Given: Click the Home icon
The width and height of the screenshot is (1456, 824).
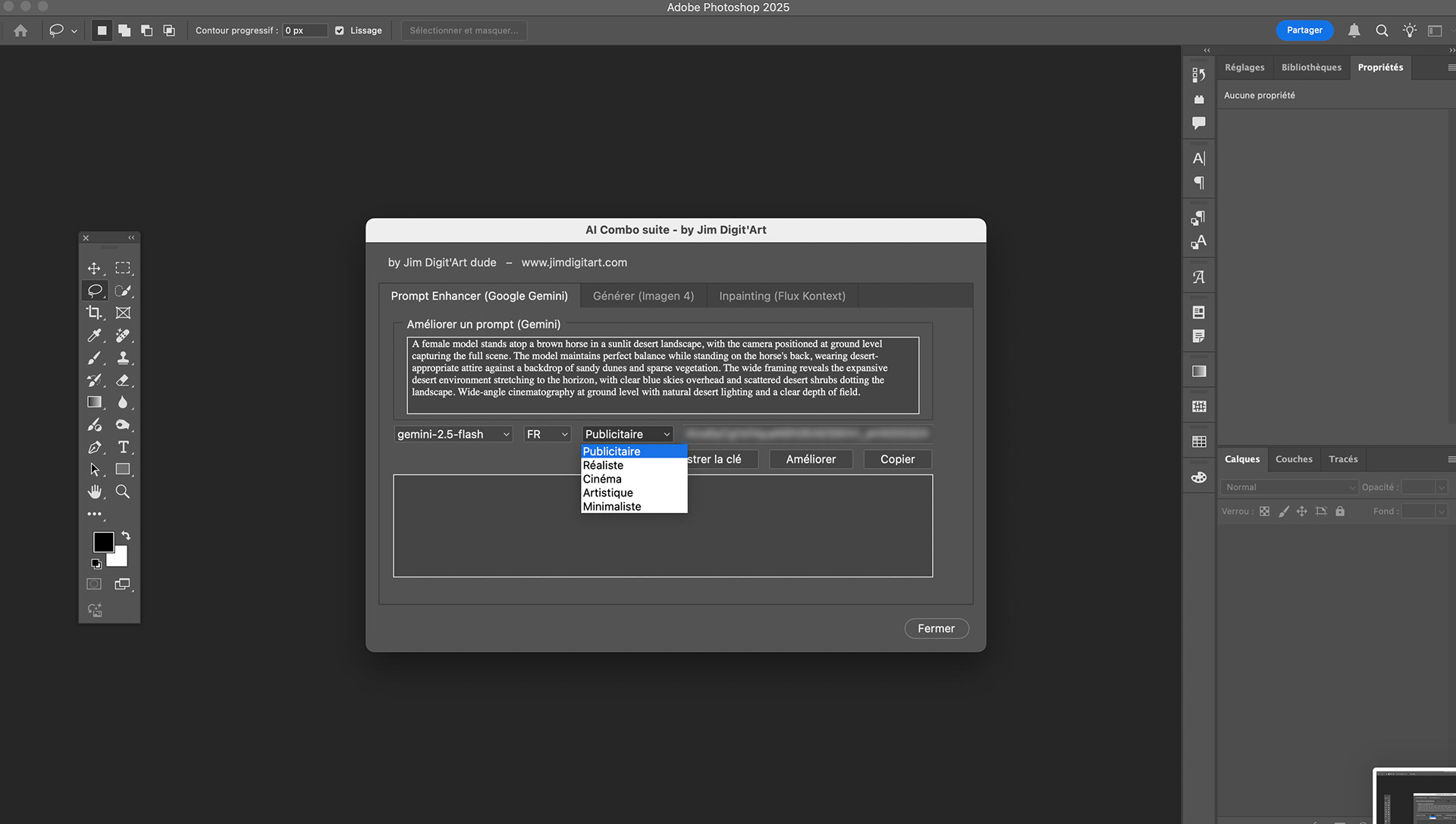Looking at the screenshot, I should pos(20,30).
